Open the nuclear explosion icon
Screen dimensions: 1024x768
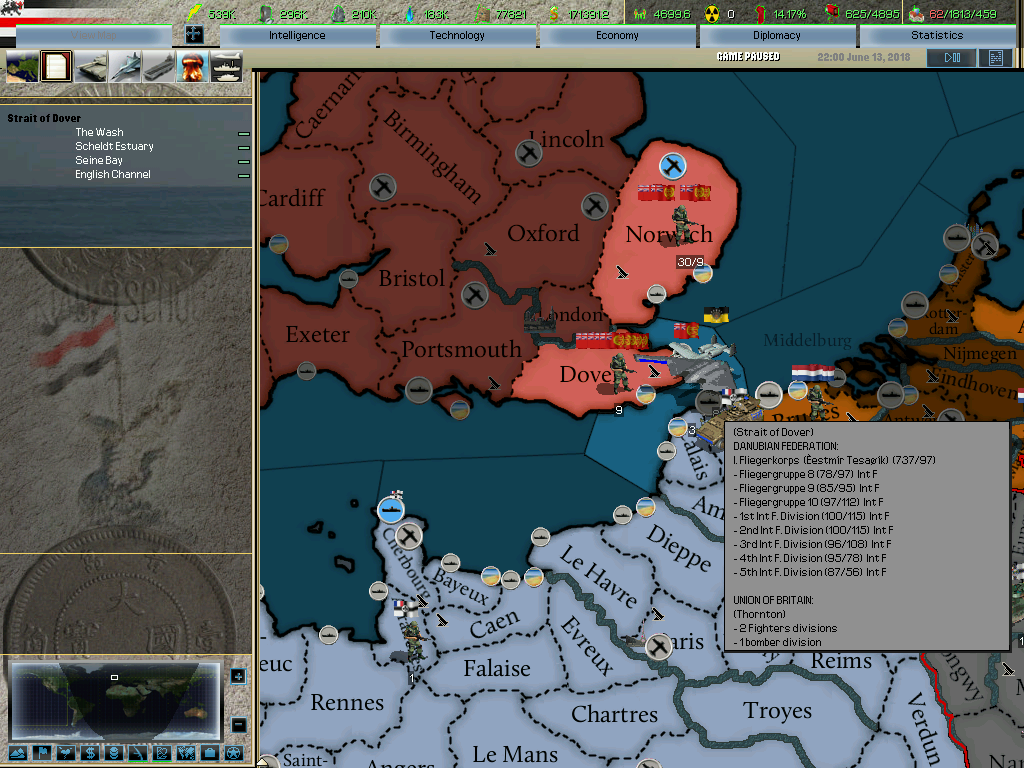pyautogui.click(x=193, y=67)
